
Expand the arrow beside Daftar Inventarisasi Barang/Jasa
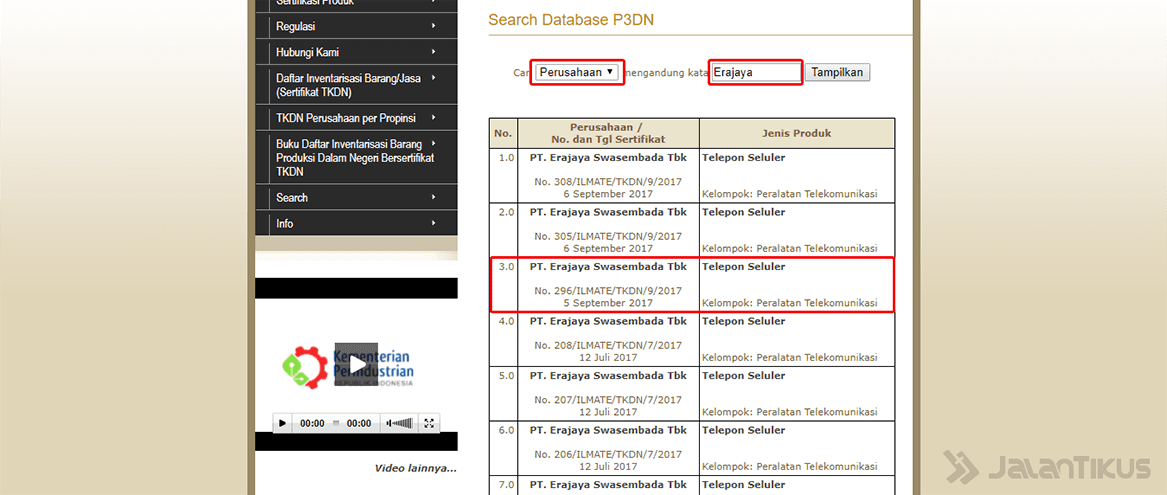tap(434, 77)
